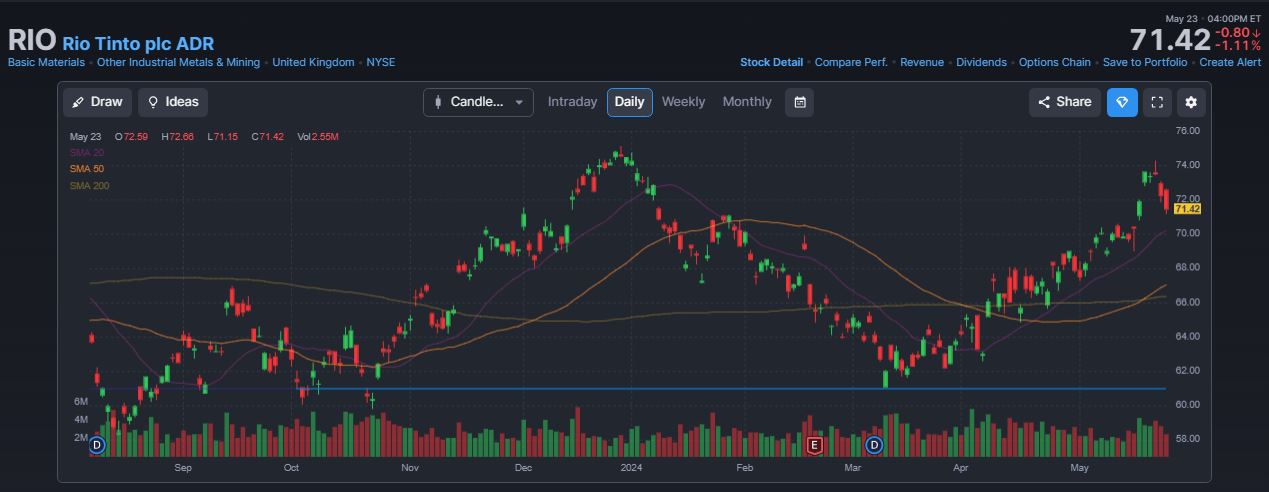
Task: Click the blue diamond premium icon
Action: point(1122,102)
